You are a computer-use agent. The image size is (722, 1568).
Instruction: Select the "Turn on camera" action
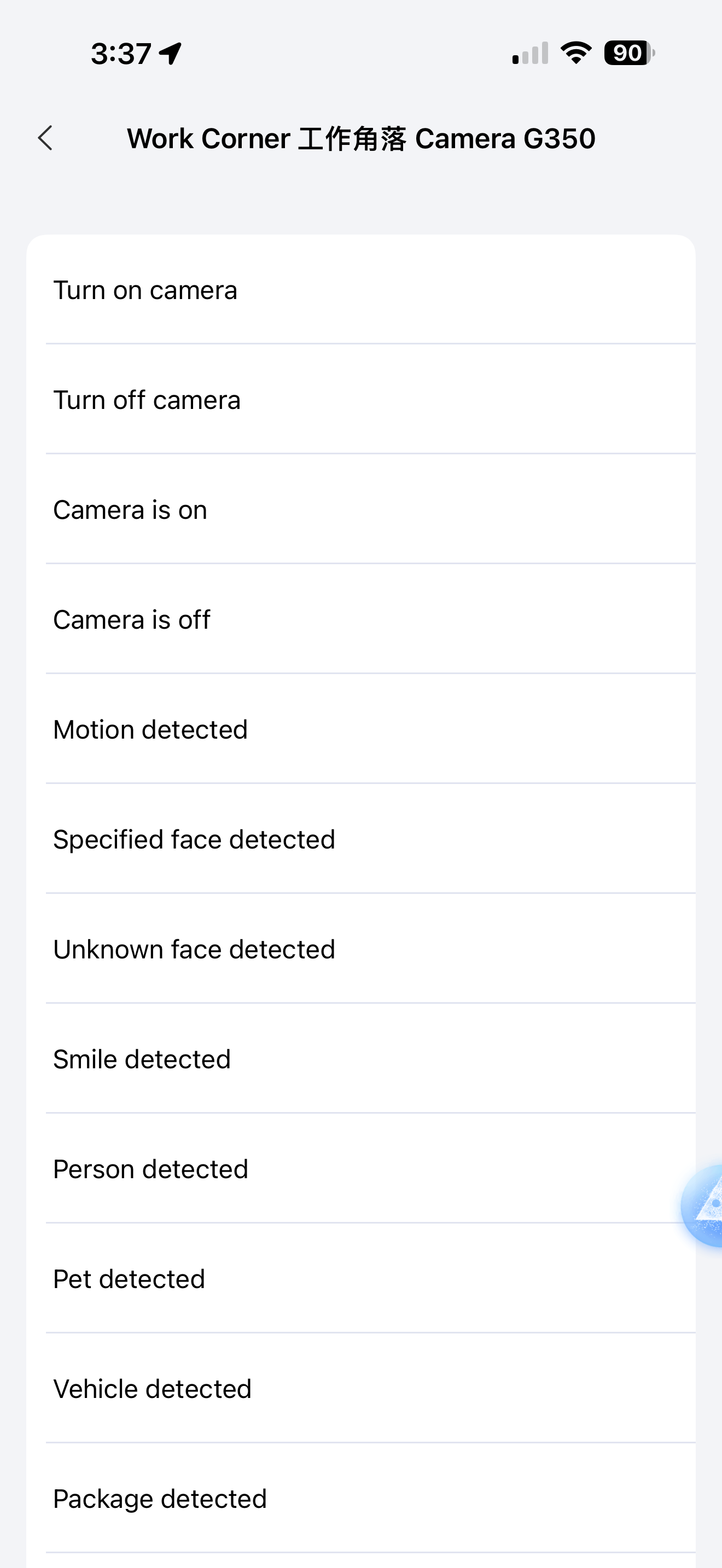point(145,290)
